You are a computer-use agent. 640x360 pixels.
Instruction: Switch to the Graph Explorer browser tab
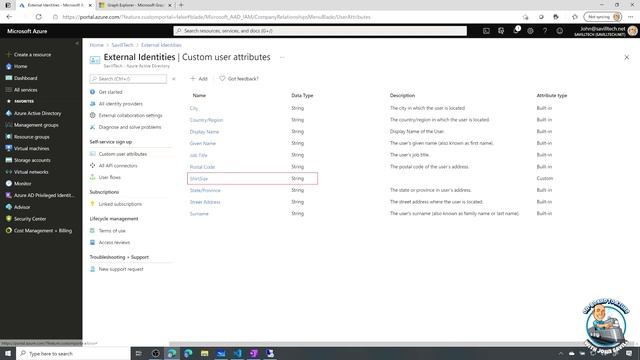click(x=135, y=5)
